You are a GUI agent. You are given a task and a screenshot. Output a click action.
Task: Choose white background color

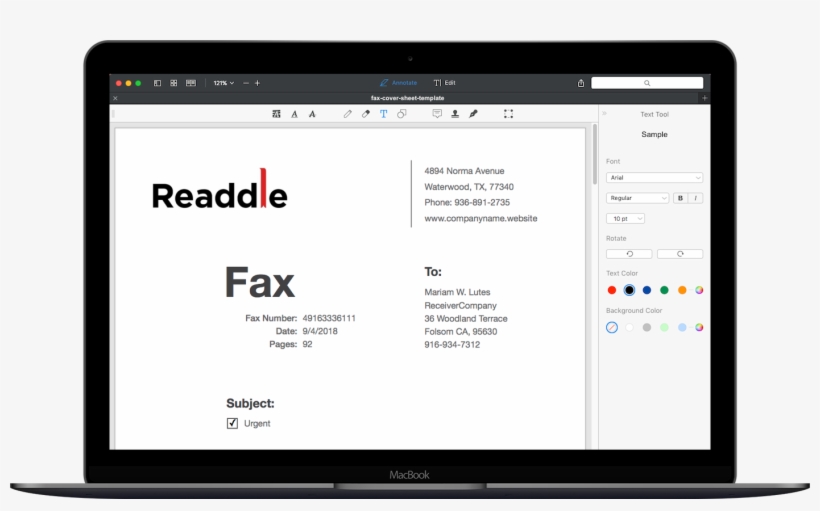point(629,327)
